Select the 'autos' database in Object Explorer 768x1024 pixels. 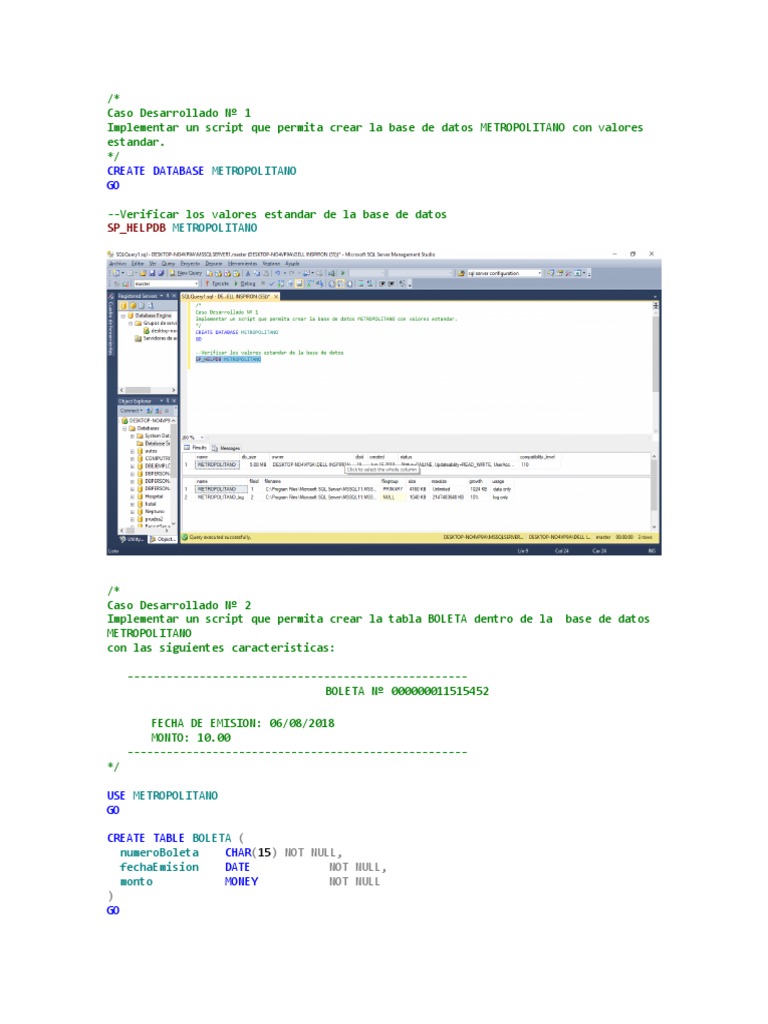pos(150,451)
